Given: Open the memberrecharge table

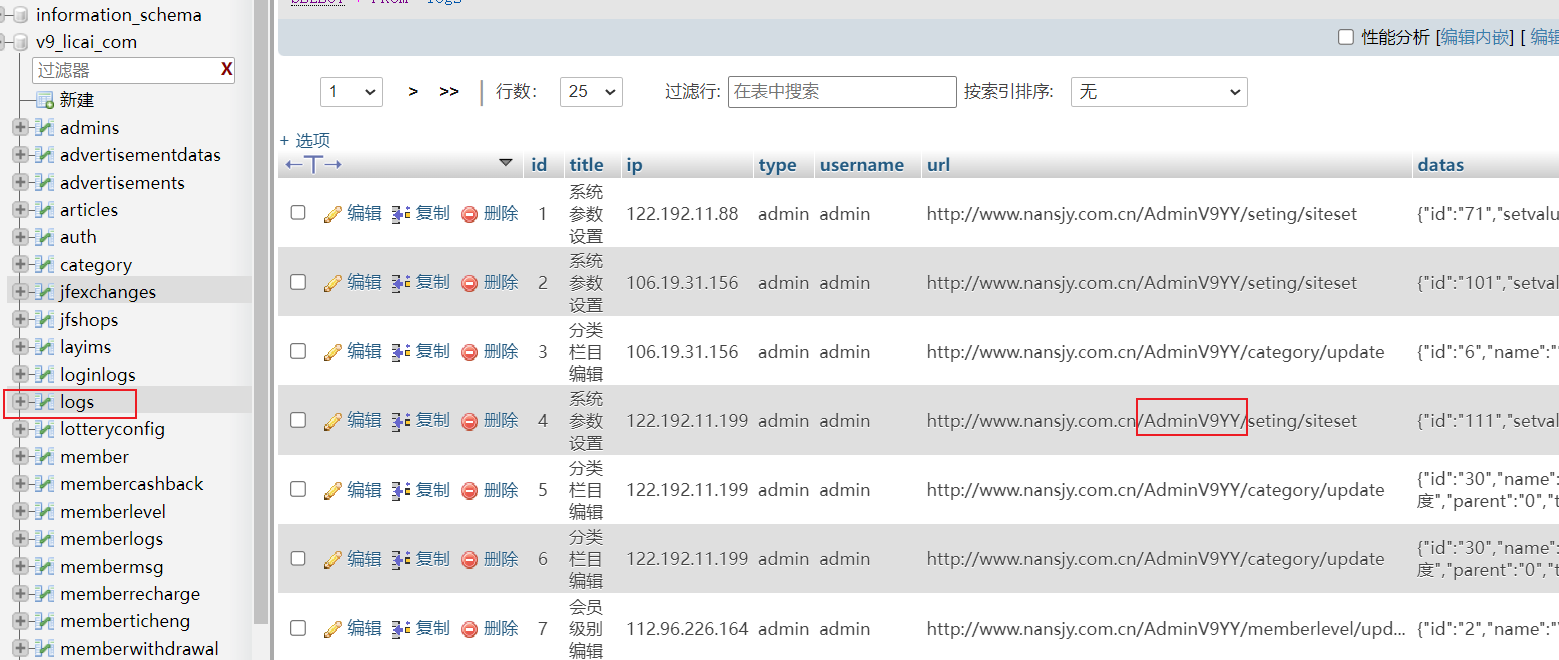Looking at the screenshot, I should [x=129, y=594].
